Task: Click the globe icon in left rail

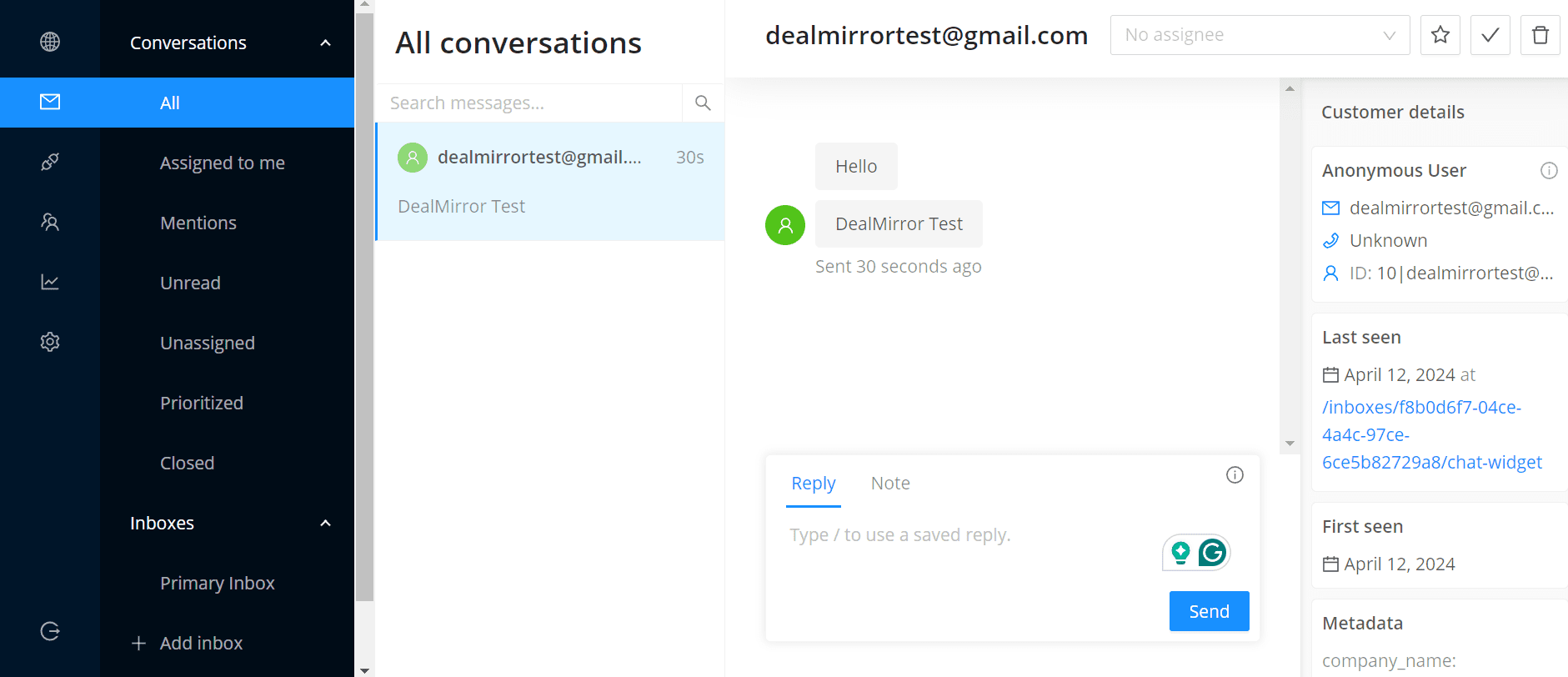Action: 50,42
